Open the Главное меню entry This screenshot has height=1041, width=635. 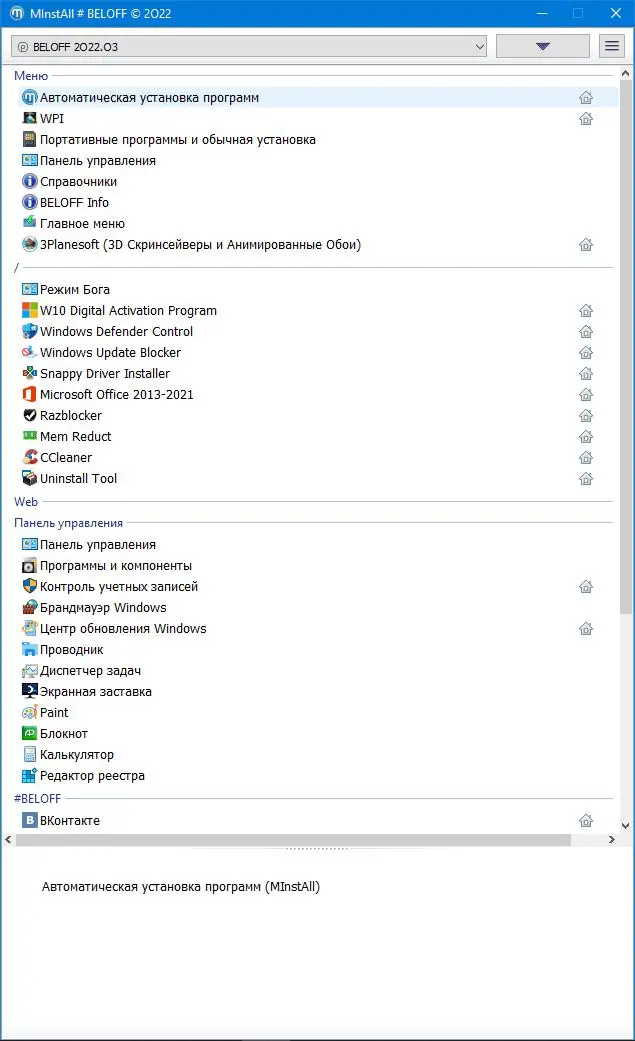point(82,224)
